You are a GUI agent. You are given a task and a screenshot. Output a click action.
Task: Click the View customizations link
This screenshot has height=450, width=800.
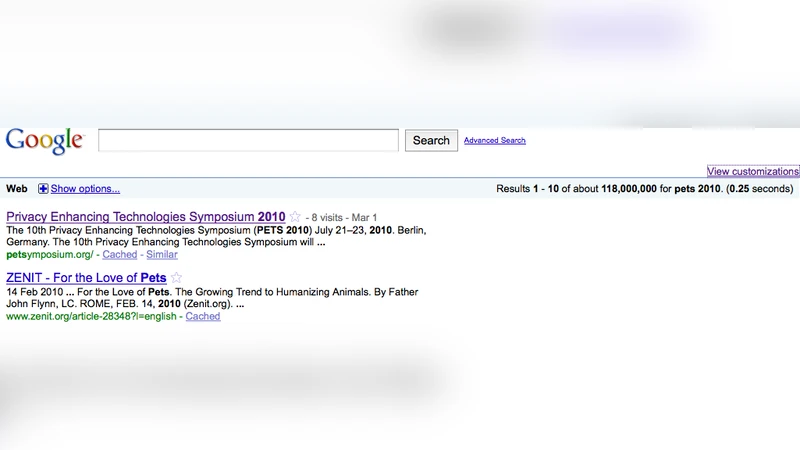pyautogui.click(x=752, y=172)
